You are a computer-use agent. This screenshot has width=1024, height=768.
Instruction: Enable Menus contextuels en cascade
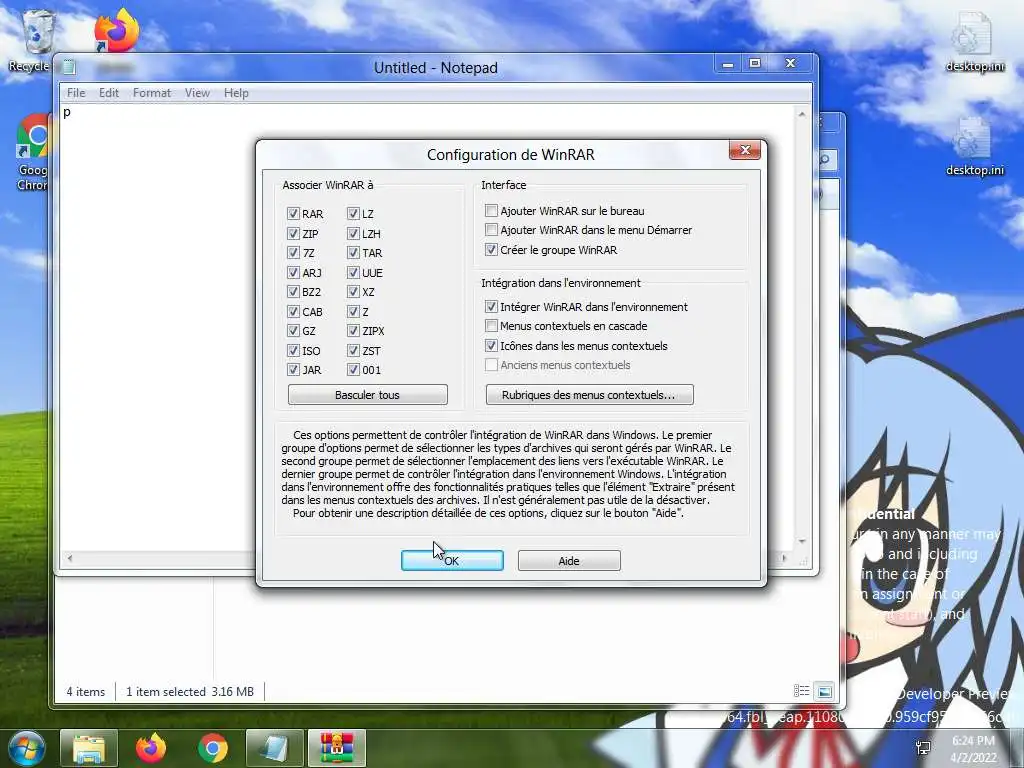coord(491,325)
